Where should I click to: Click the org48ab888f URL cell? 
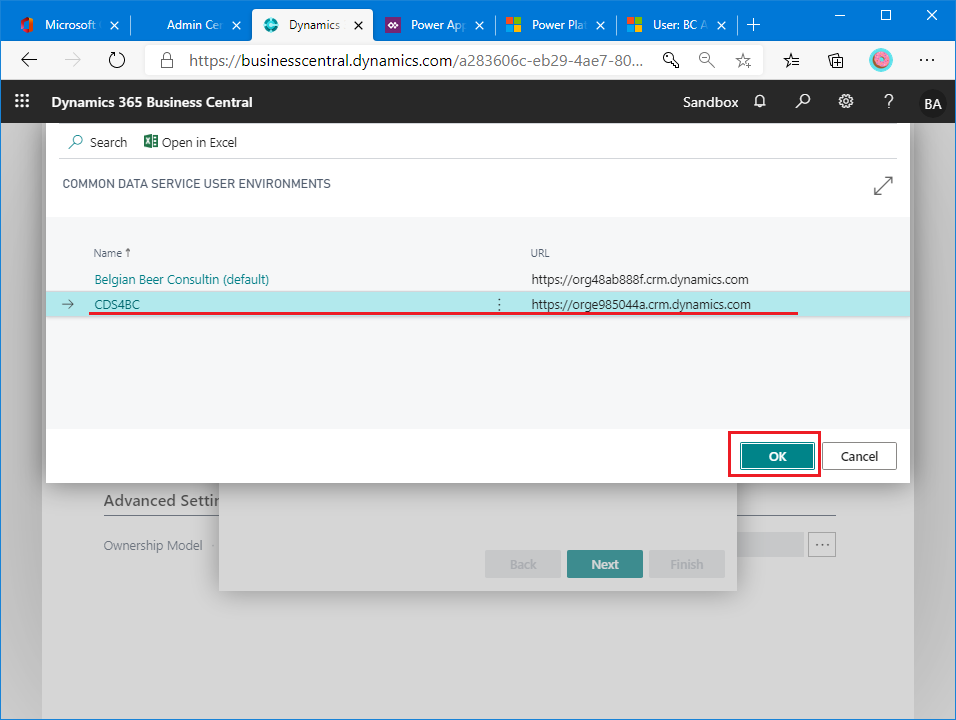pos(640,279)
